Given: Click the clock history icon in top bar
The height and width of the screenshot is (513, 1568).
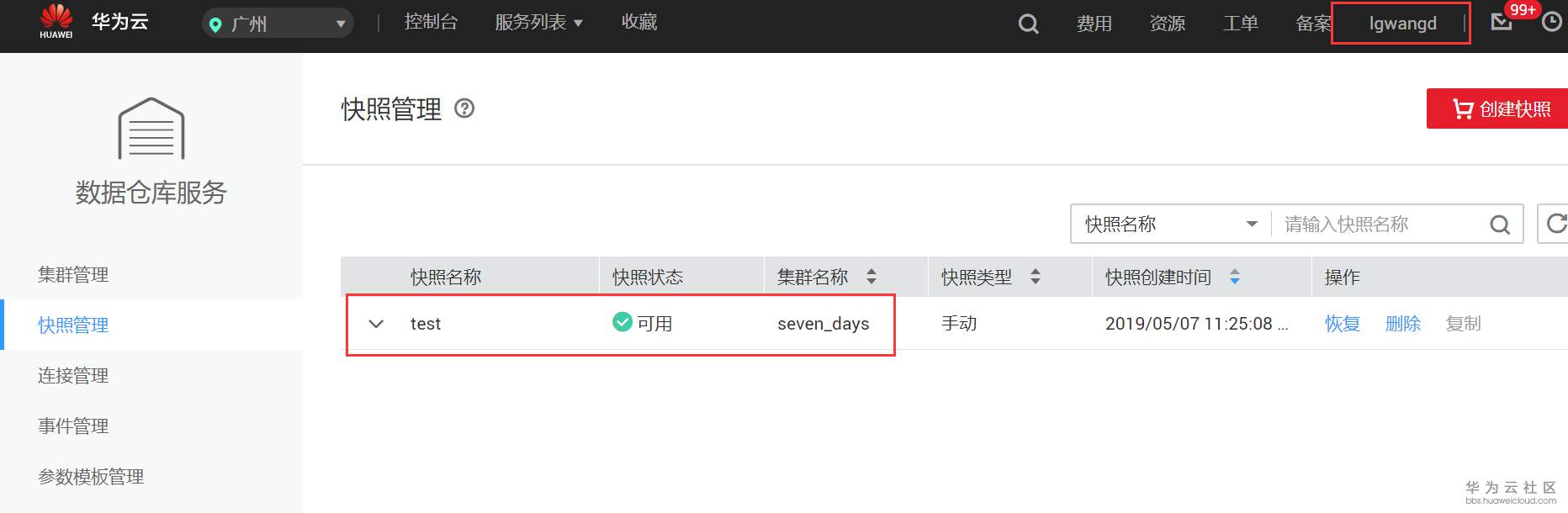Looking at the screenshot, I should (x=1552, y=23).
